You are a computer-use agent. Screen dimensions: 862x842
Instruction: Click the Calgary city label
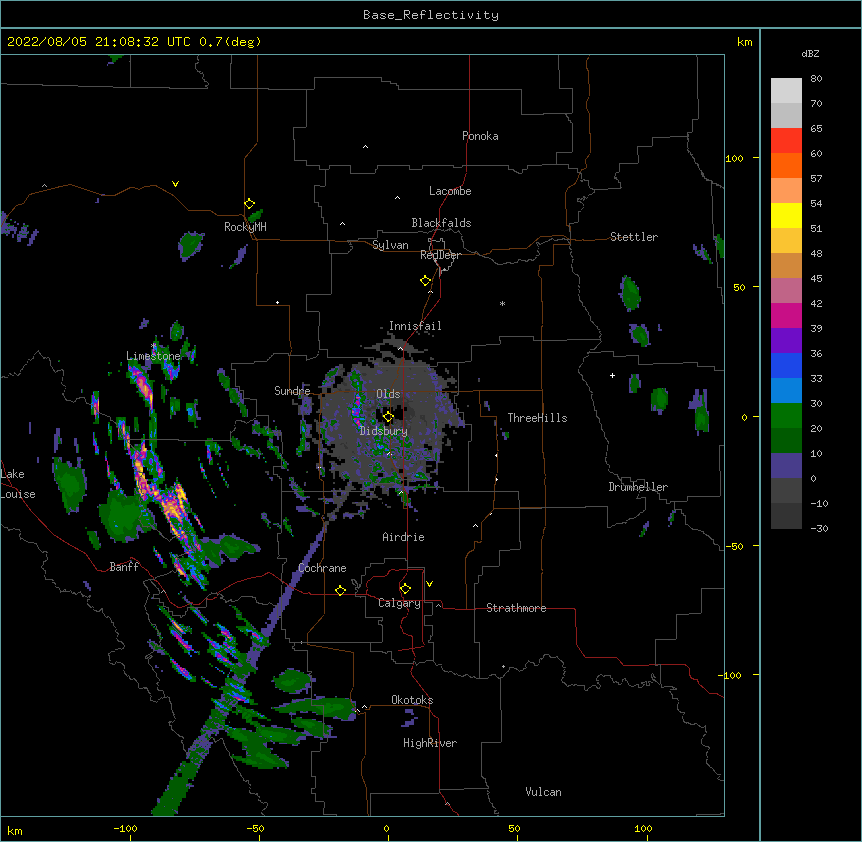click(400, 603)
